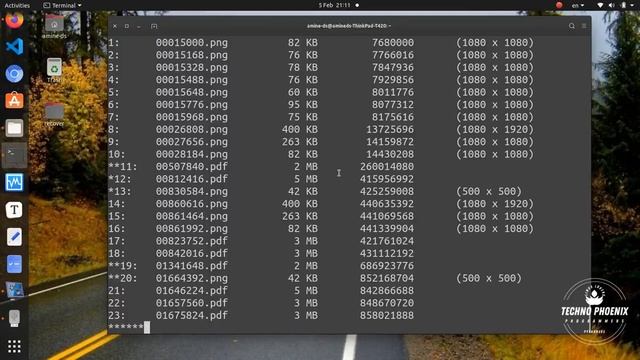640x360 pixels.
Task: Open Ubuntu Software store icon
Action: click(14, 101)
